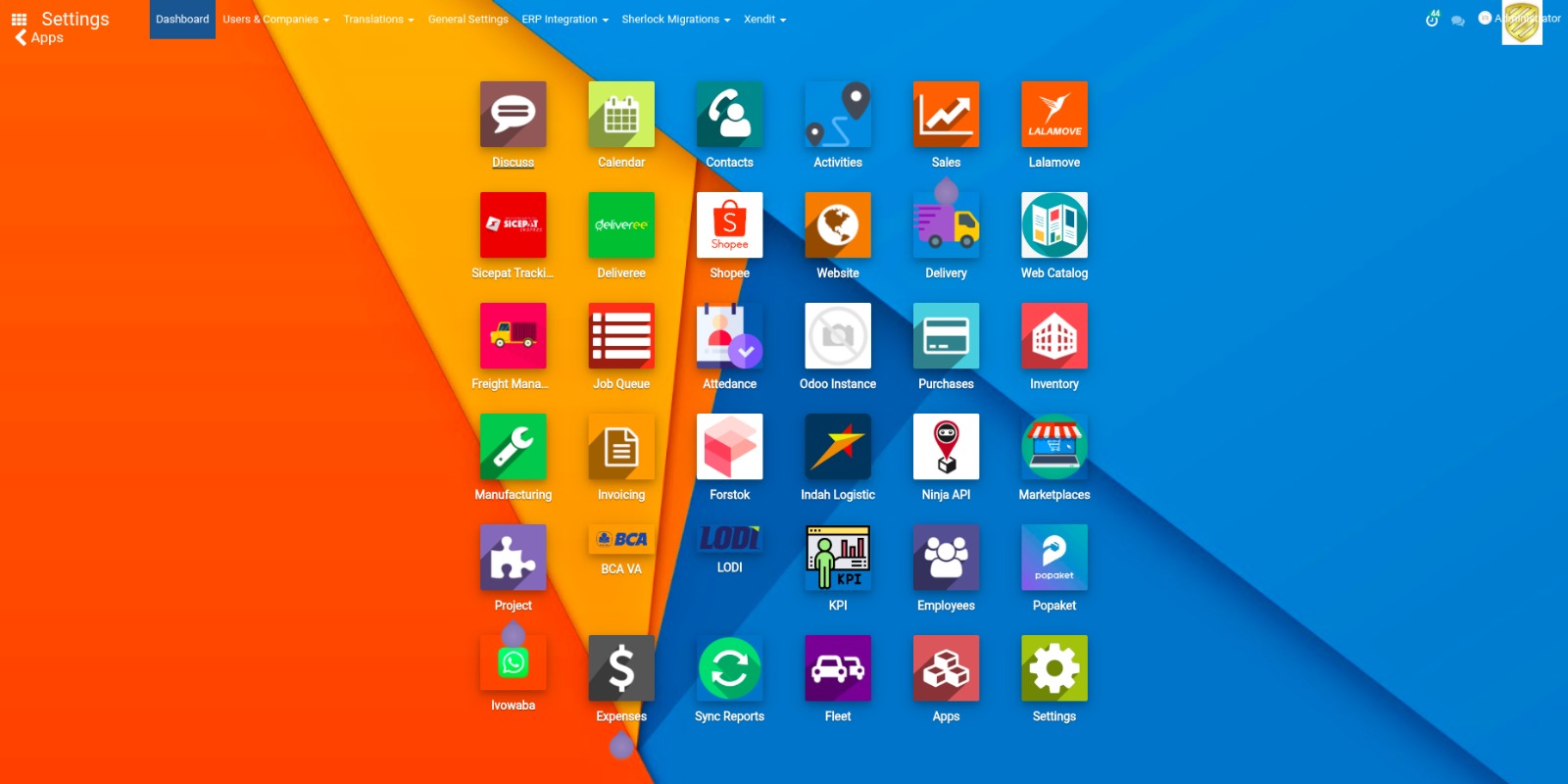
Task: Open the Inventory app tile
Action: (x=1054, y=336)
